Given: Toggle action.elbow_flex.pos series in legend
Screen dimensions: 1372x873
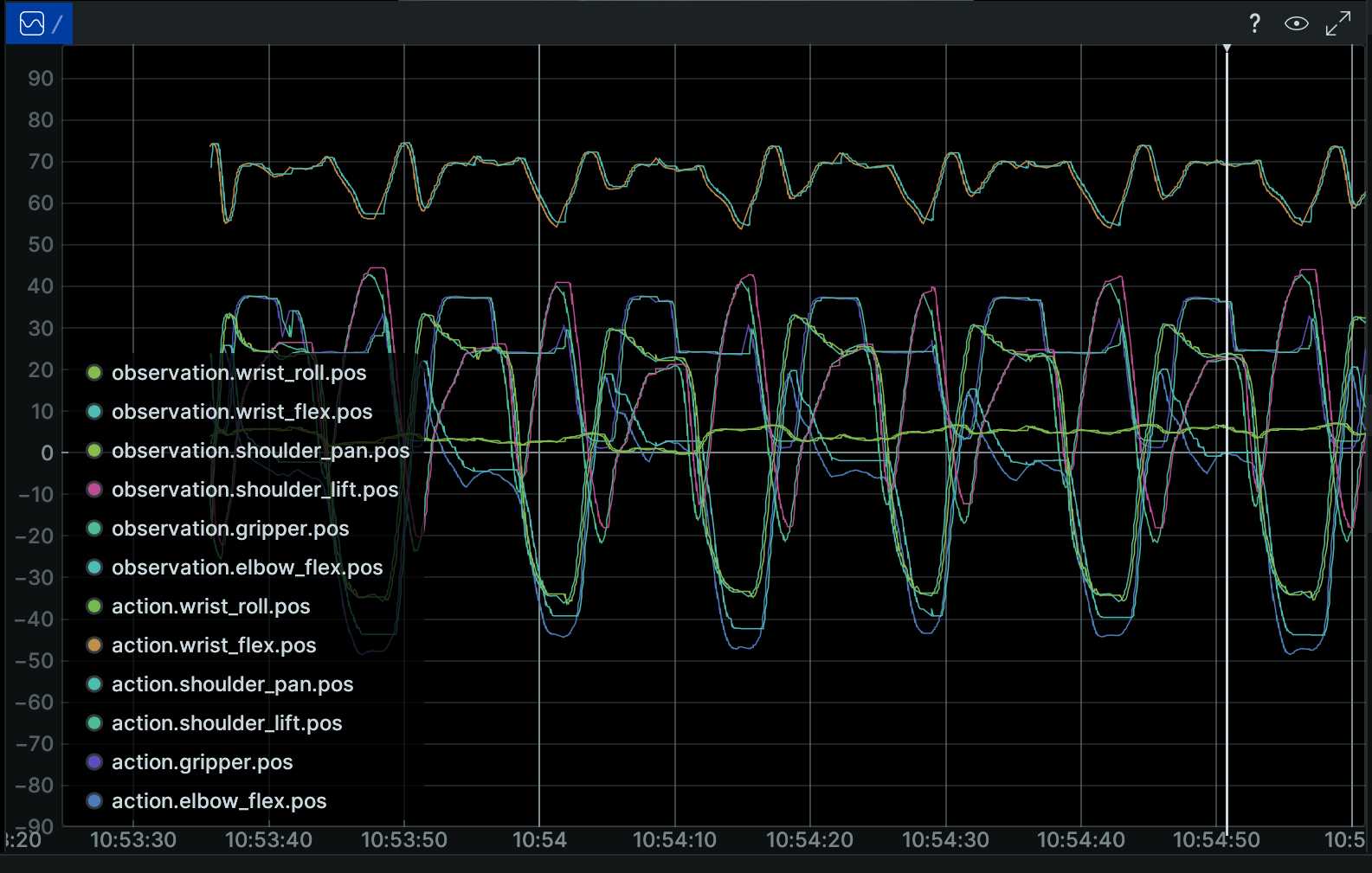Looking at the screenshot, I should (207, 801).
